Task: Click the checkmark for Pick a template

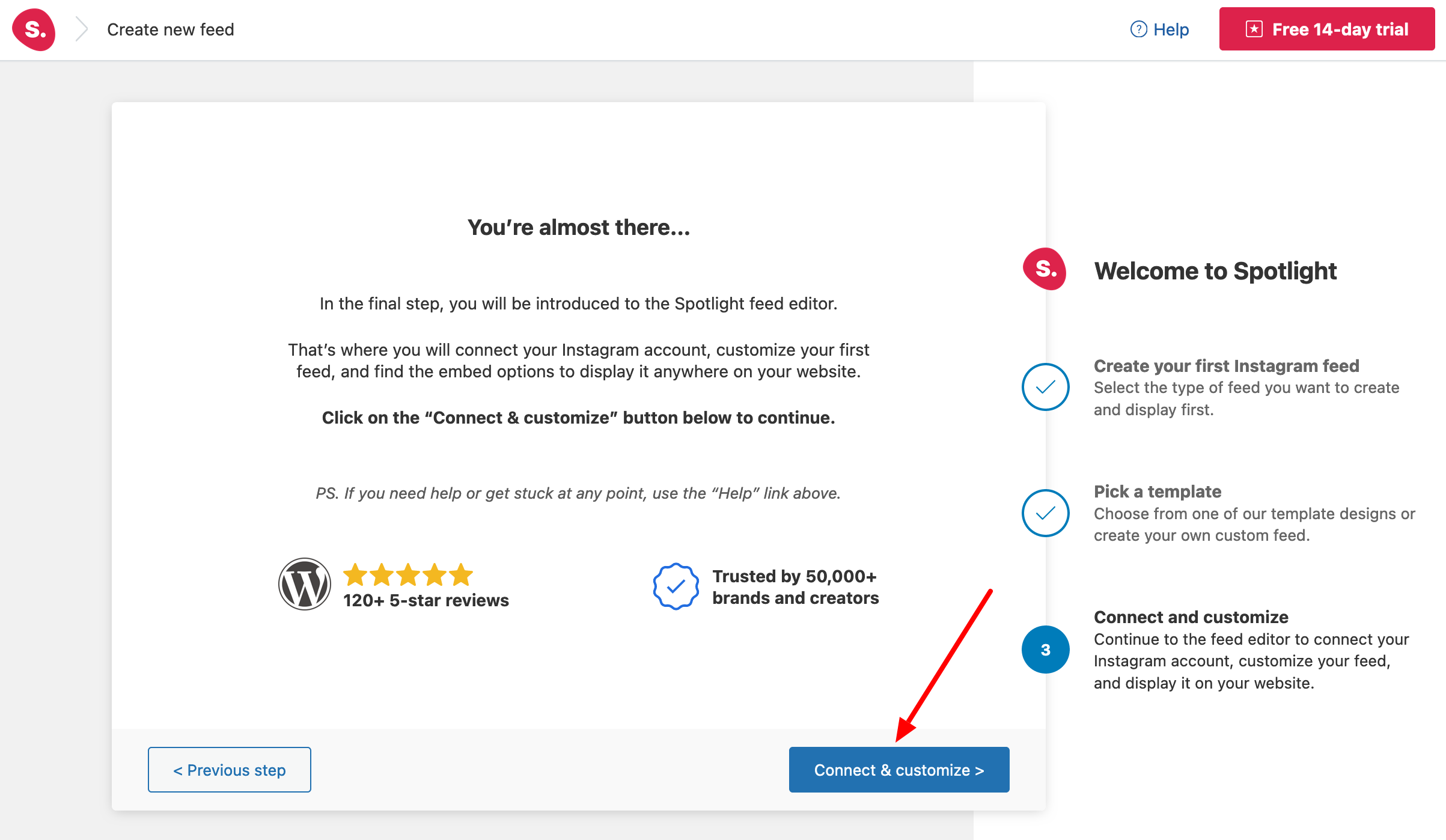Action: (1046, 513)
